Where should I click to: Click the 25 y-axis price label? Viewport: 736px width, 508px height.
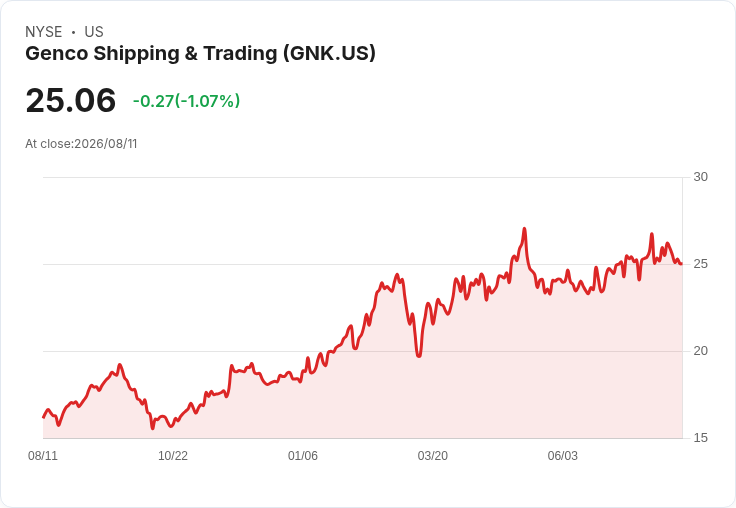(x=700, y=264)
